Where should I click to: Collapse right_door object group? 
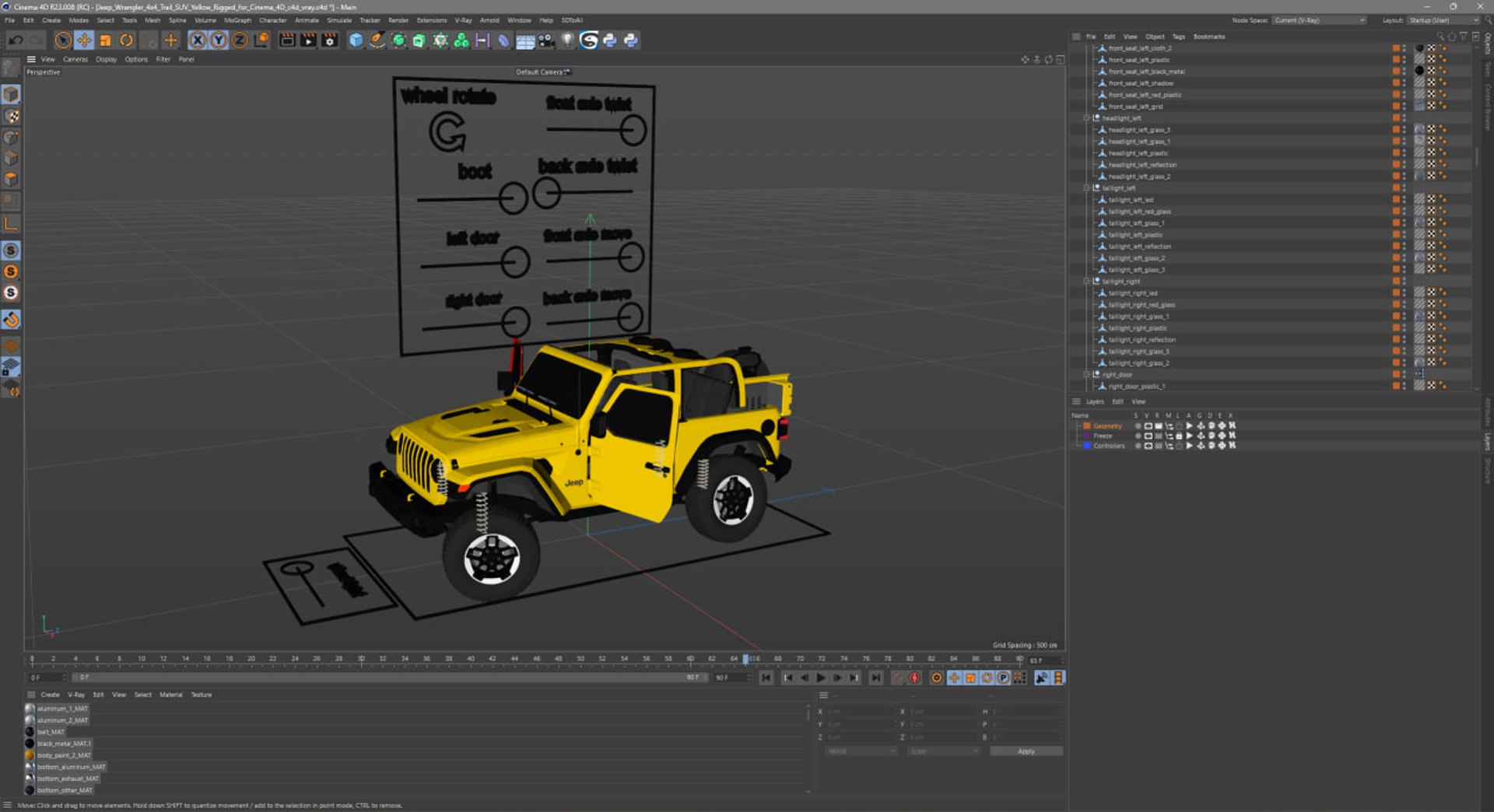point(1087,375)
